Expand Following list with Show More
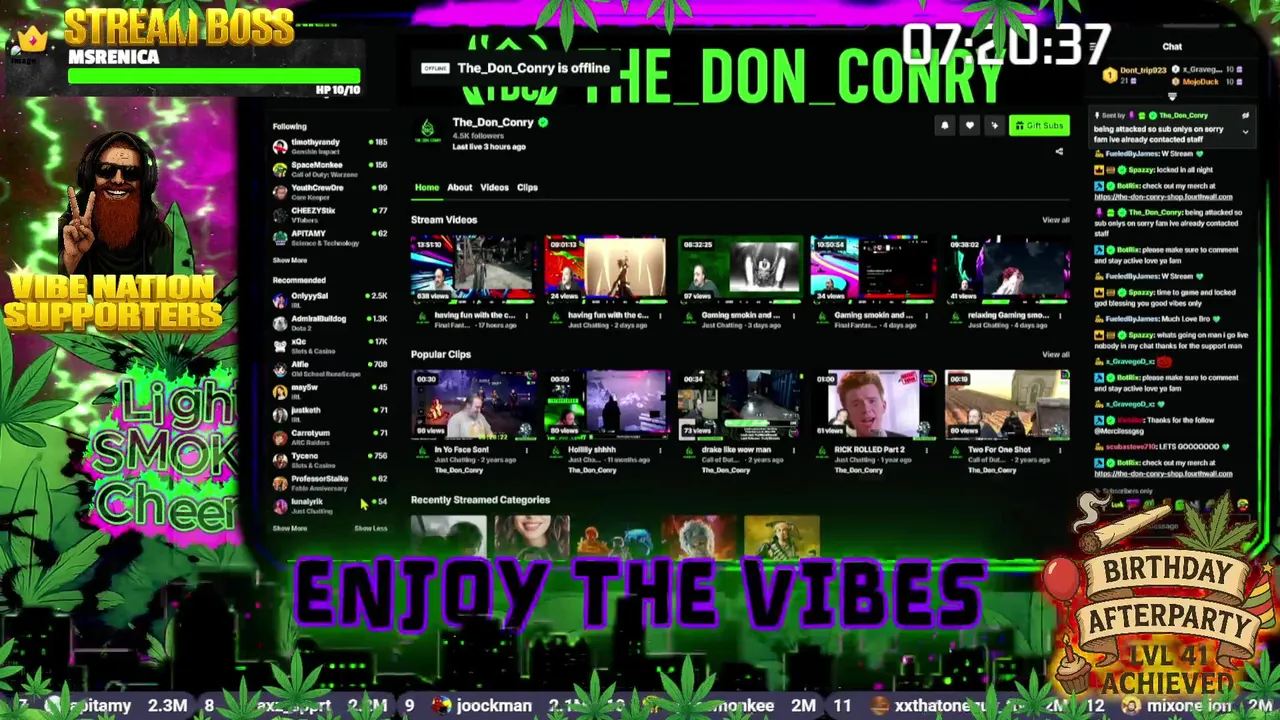The height and width of the screenshot is (720, 1280). [290, 260]
